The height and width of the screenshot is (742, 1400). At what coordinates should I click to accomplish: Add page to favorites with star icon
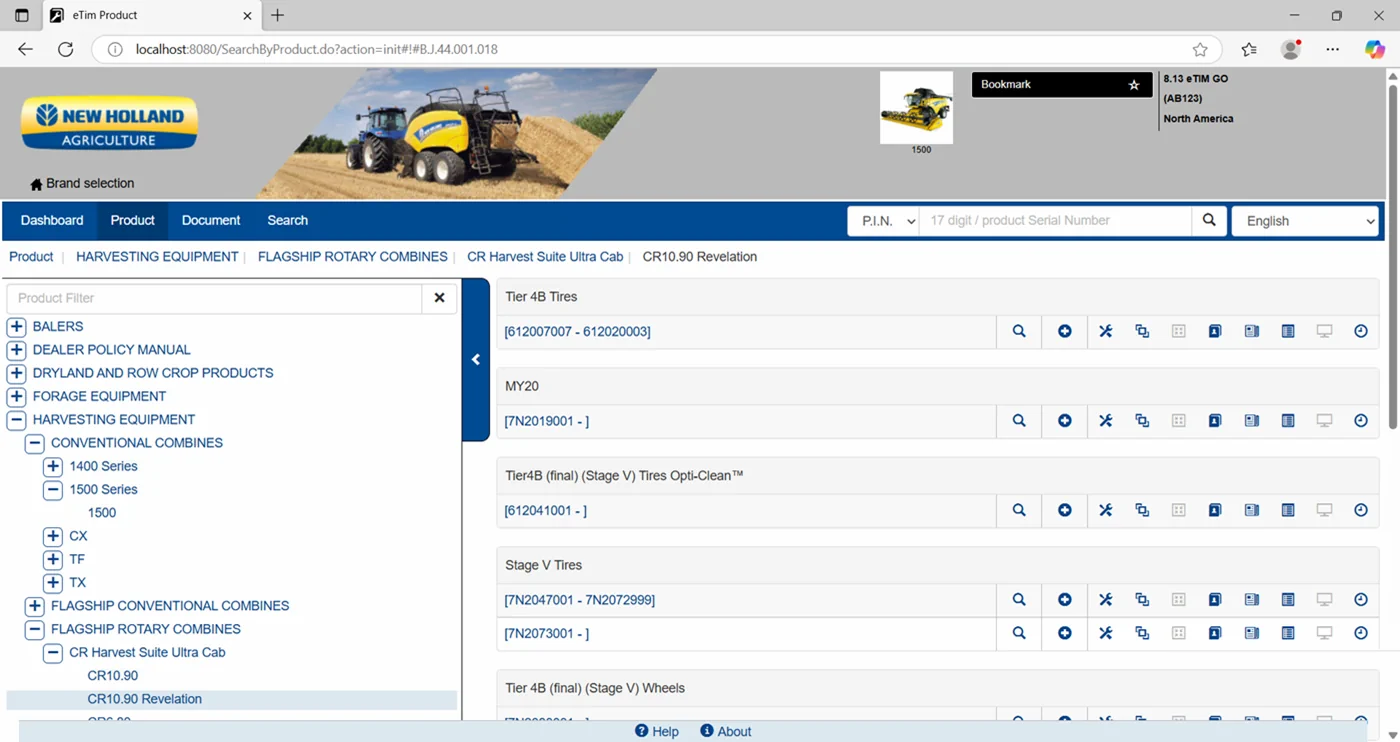(1200, 49)
